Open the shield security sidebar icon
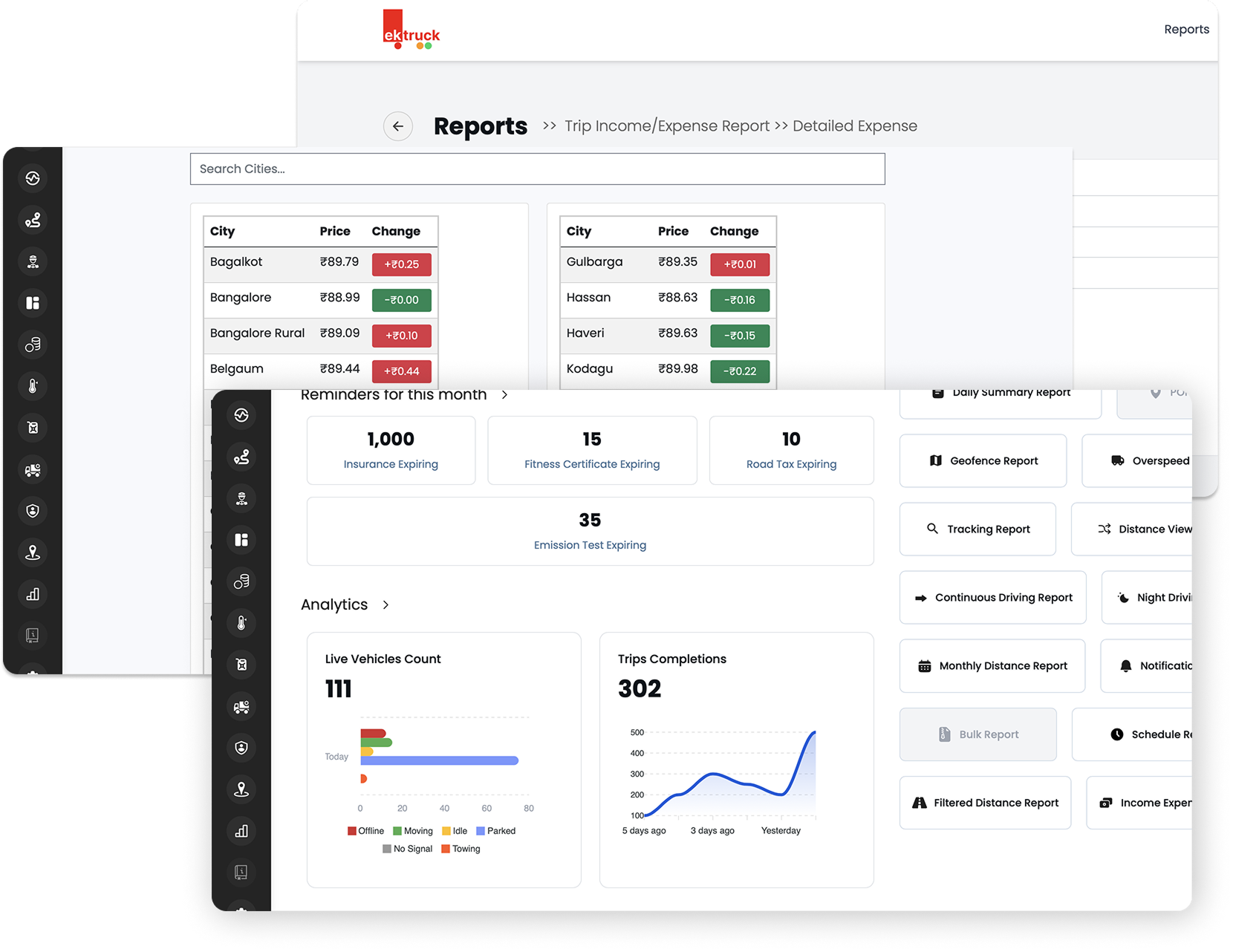Screen dimensions: 1233x952 (x=241, y=748)
